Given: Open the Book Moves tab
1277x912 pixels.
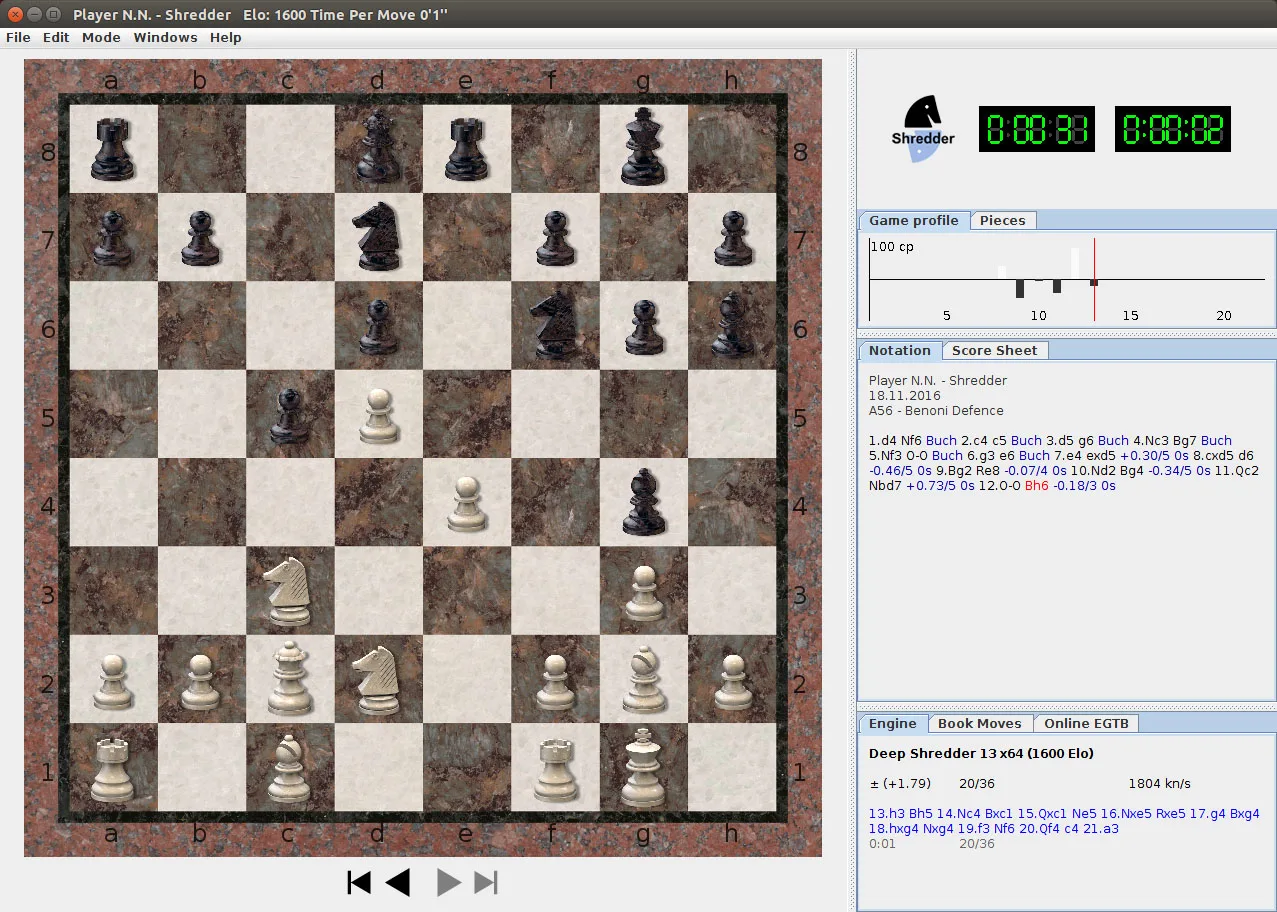Looking at the screenshot, I should 979,724.
